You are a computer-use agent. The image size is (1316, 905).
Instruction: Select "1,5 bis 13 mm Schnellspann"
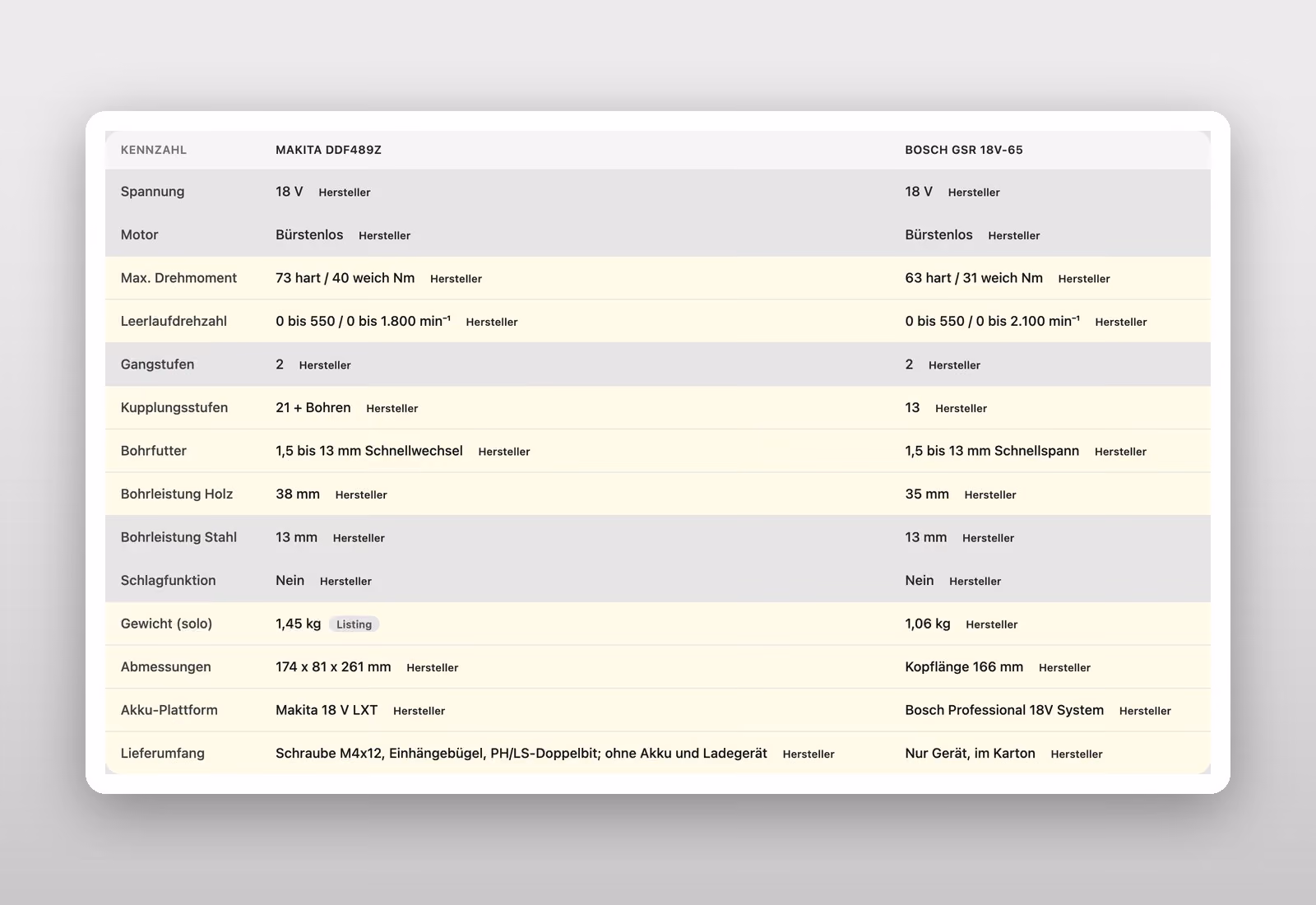pos(992,451)
